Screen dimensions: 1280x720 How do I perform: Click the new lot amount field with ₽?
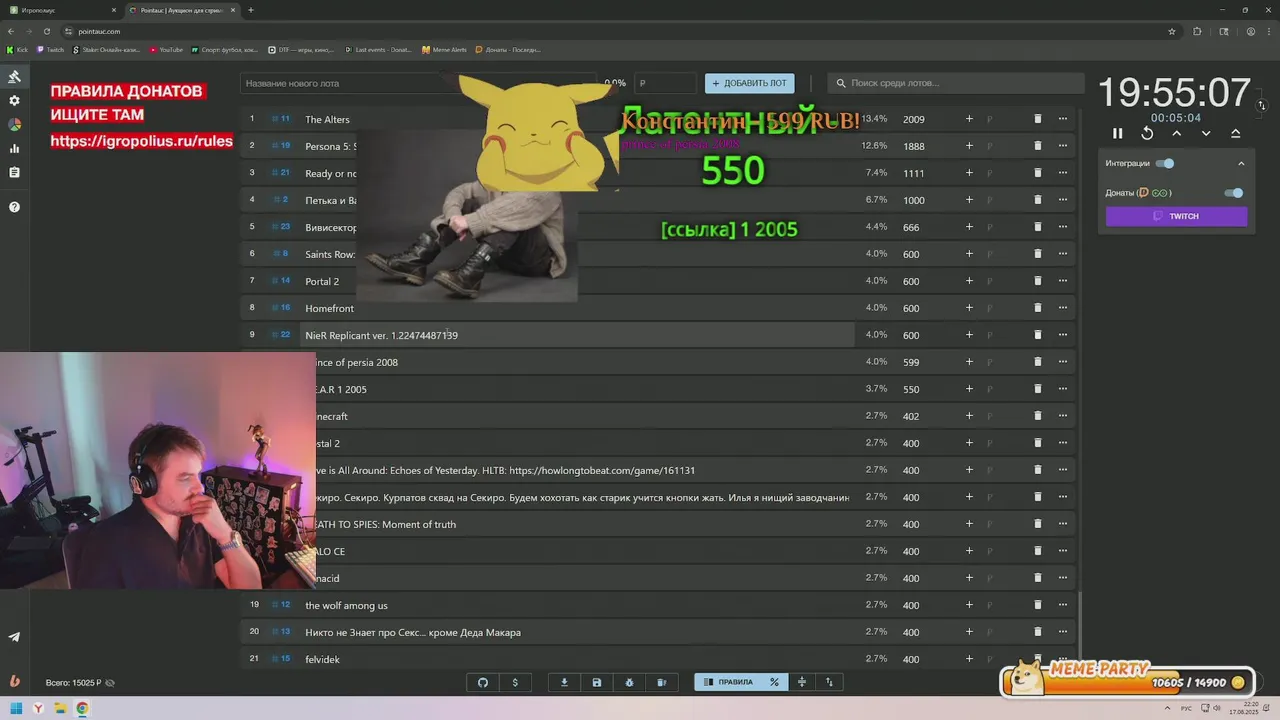click(665, 83)
